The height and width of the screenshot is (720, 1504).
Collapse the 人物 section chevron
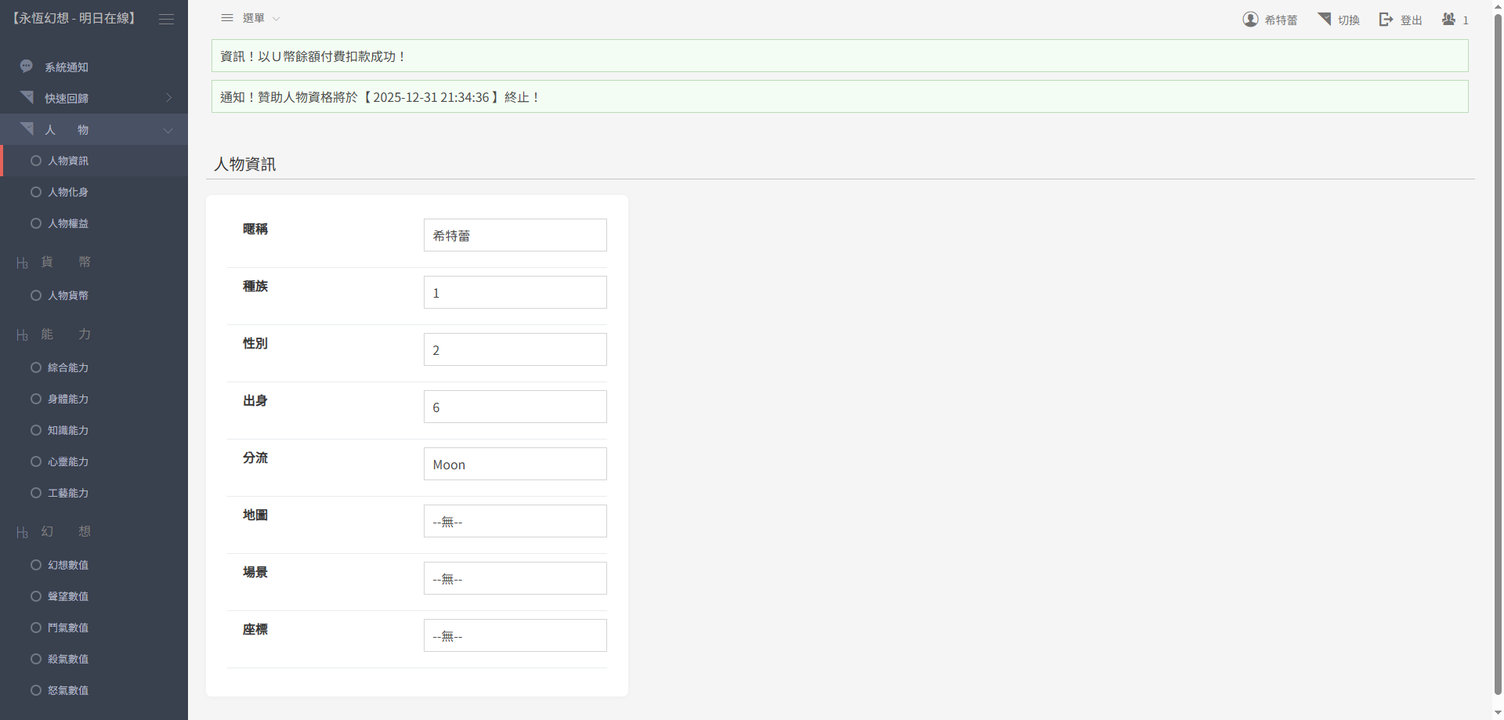(168, 131)
